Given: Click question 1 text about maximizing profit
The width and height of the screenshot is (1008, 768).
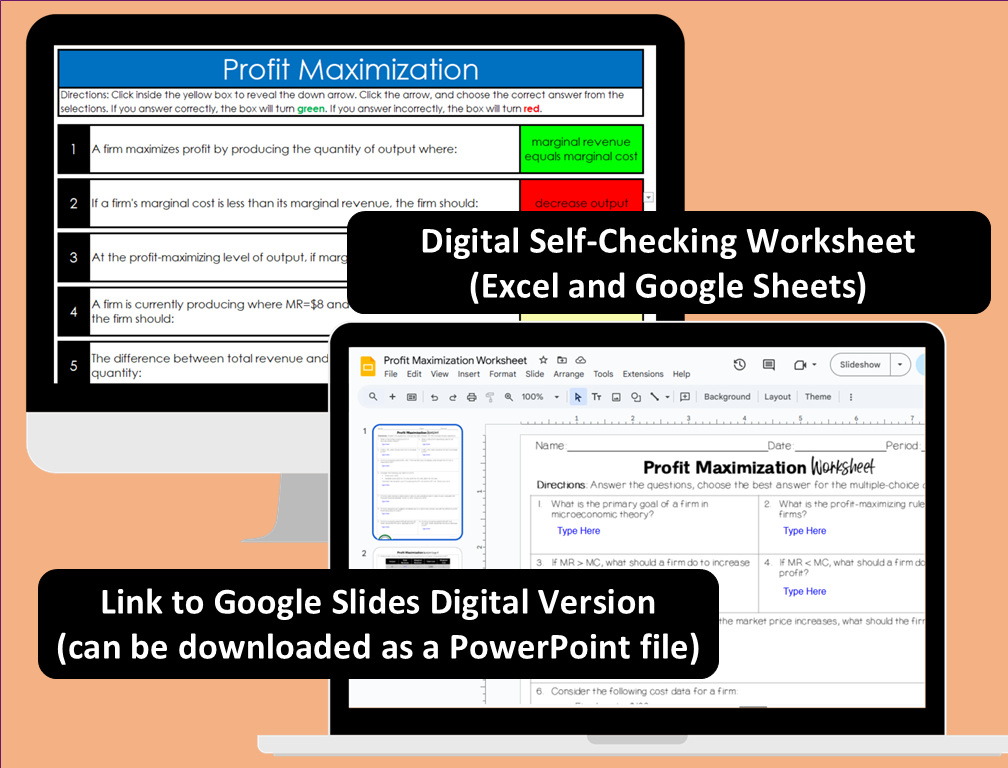Looking at the screenshot, I should point(274,149).
